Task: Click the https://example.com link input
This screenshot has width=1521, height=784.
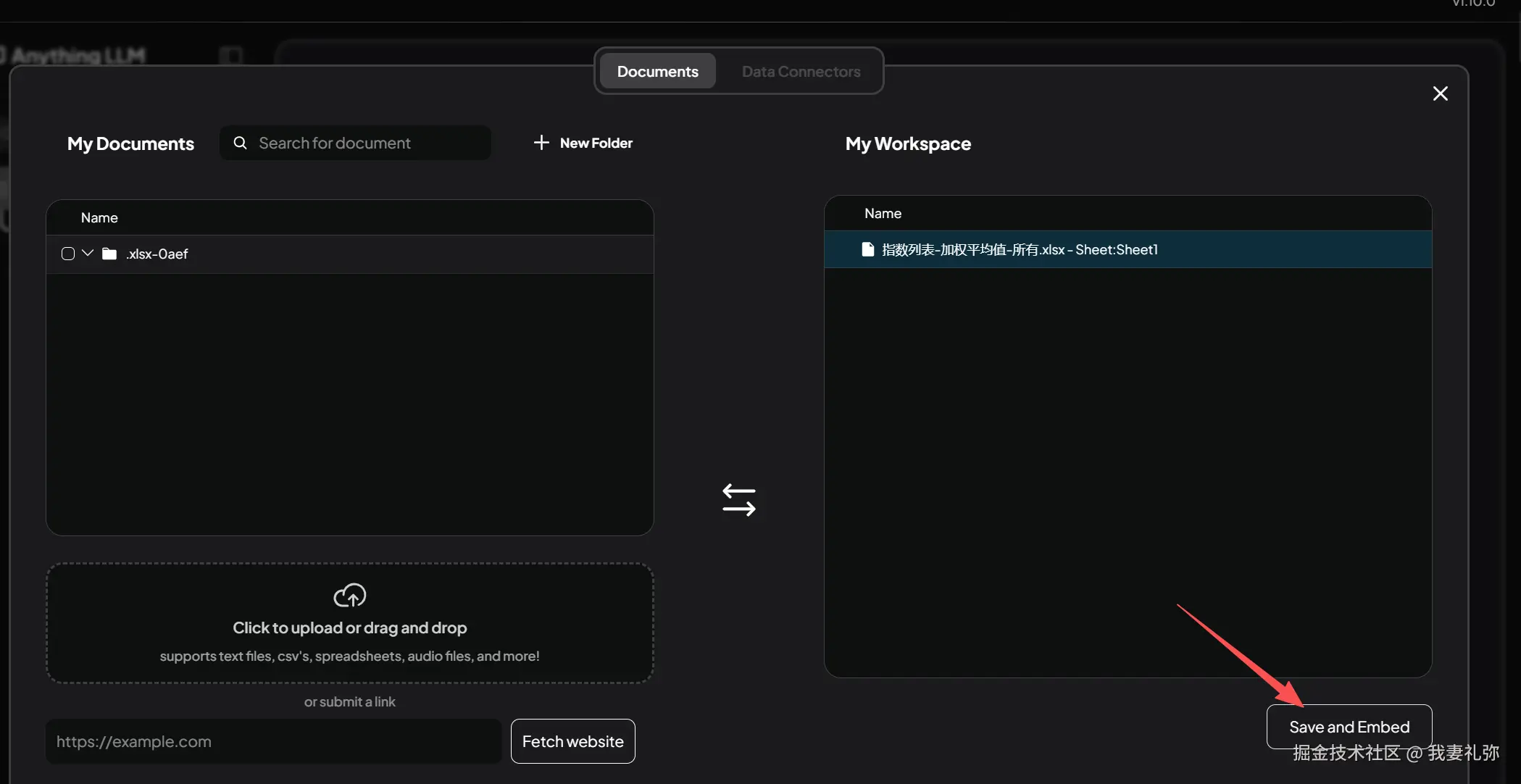Action: click(x=273, y=741)
